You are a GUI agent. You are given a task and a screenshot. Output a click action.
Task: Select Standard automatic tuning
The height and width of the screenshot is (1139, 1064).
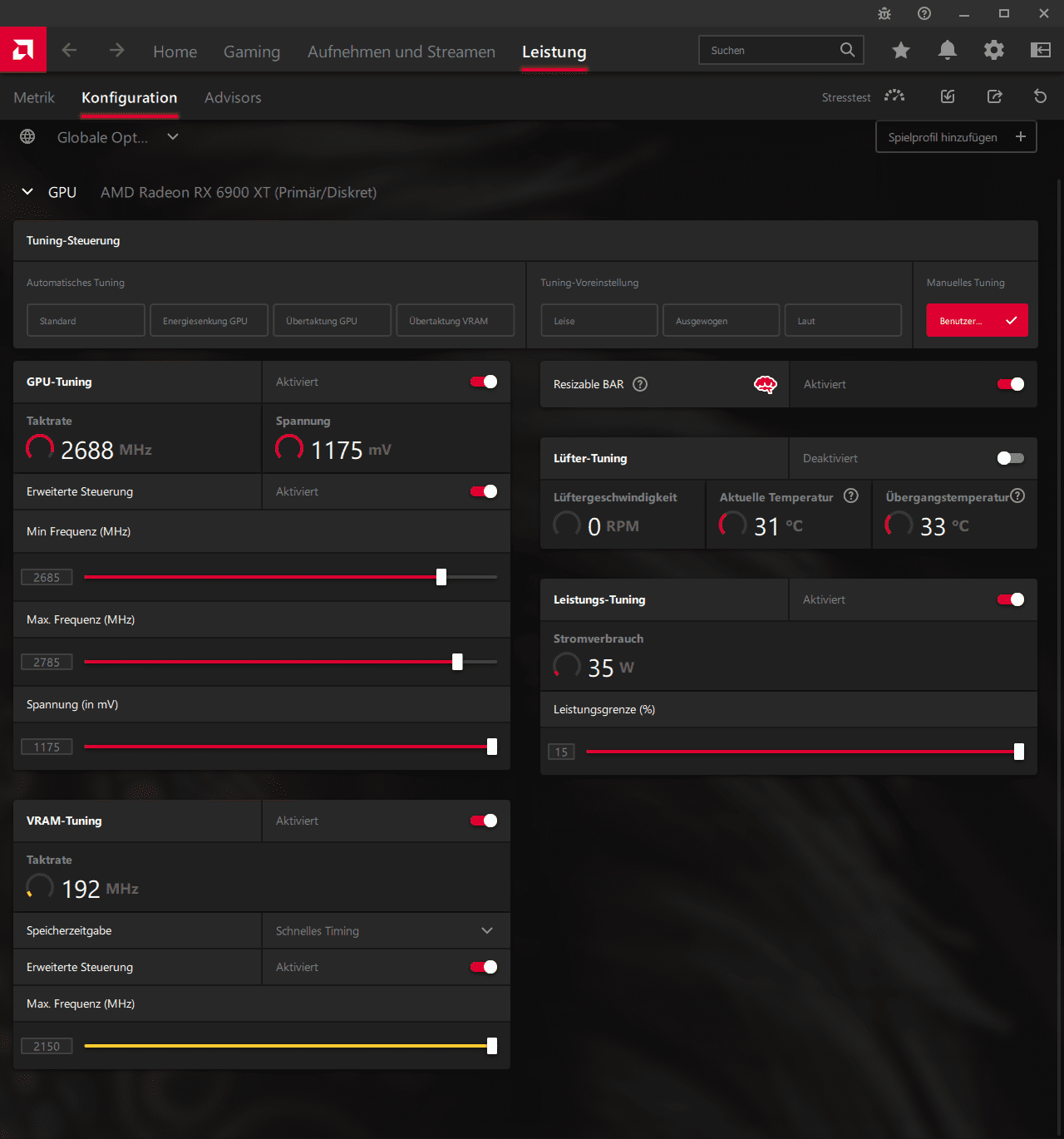86,320
